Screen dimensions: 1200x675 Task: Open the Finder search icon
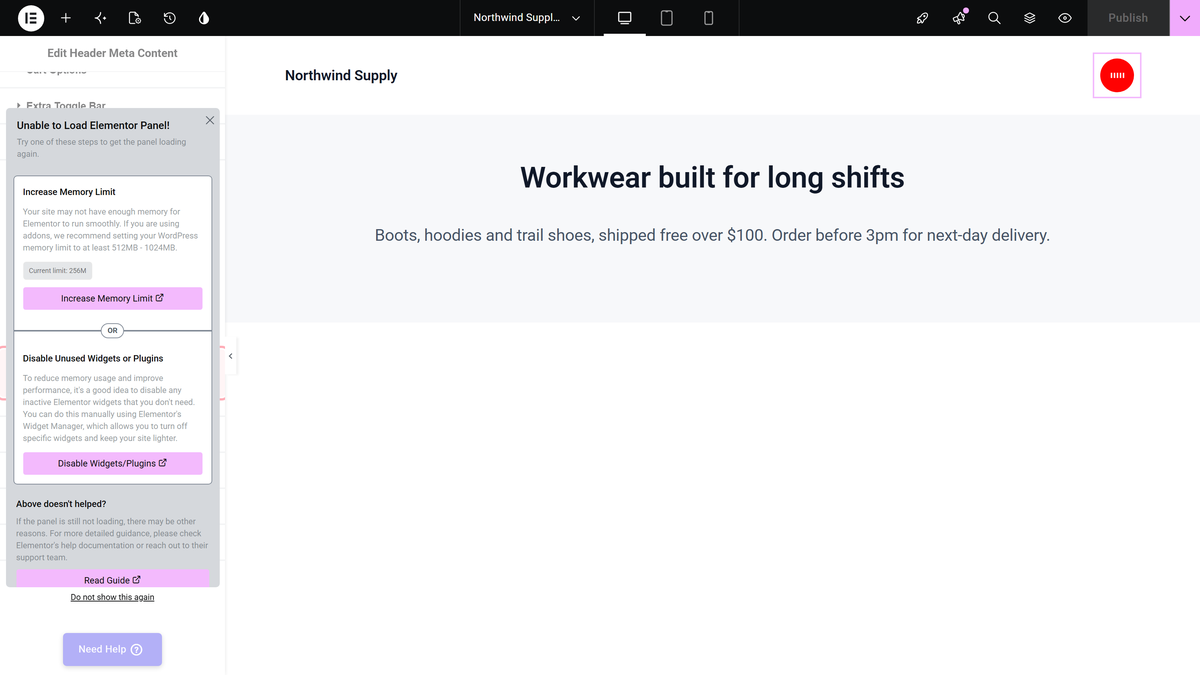coord(994,18)
